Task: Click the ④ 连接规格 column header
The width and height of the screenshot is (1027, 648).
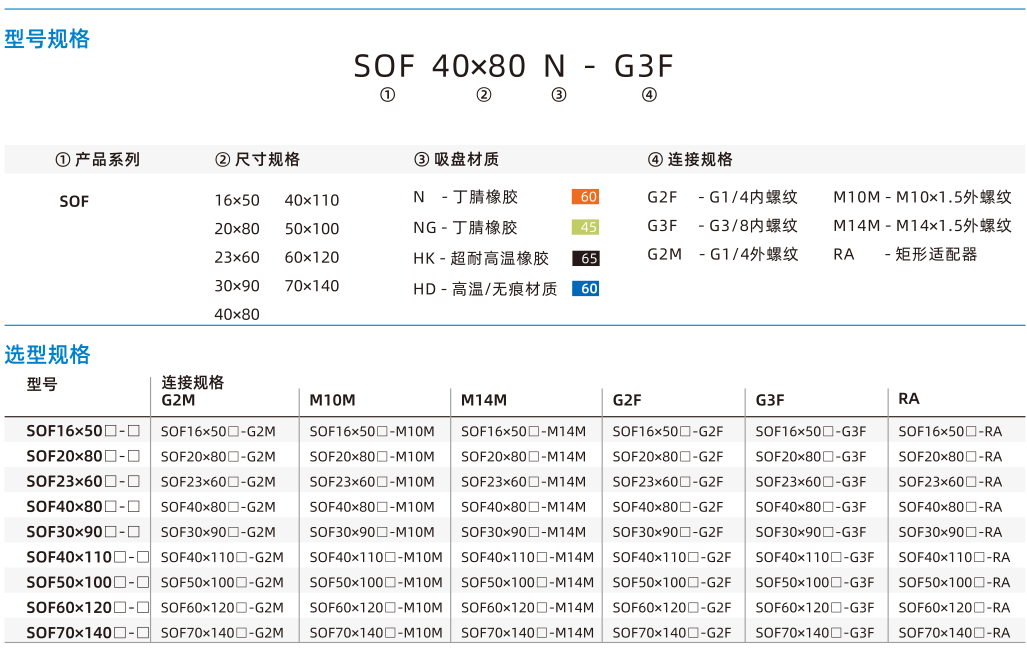Action: [690, 159]
